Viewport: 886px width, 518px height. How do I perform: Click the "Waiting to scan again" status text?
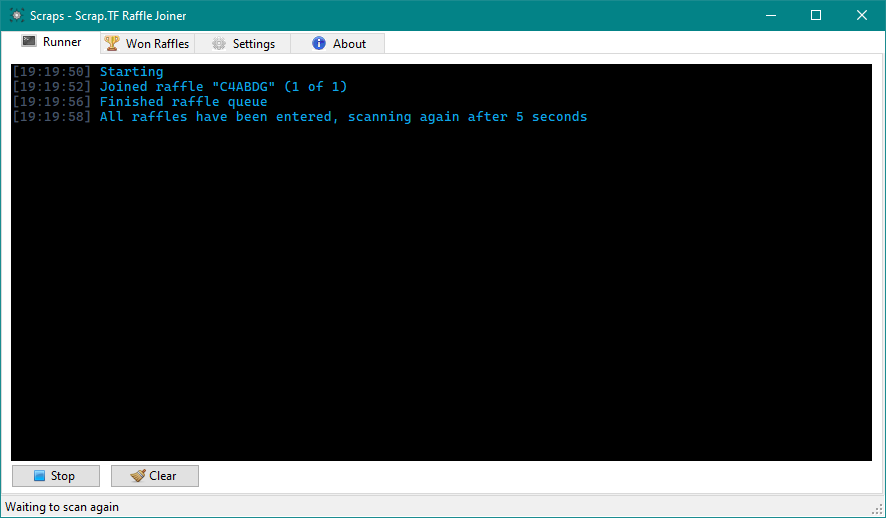[62, 507]
